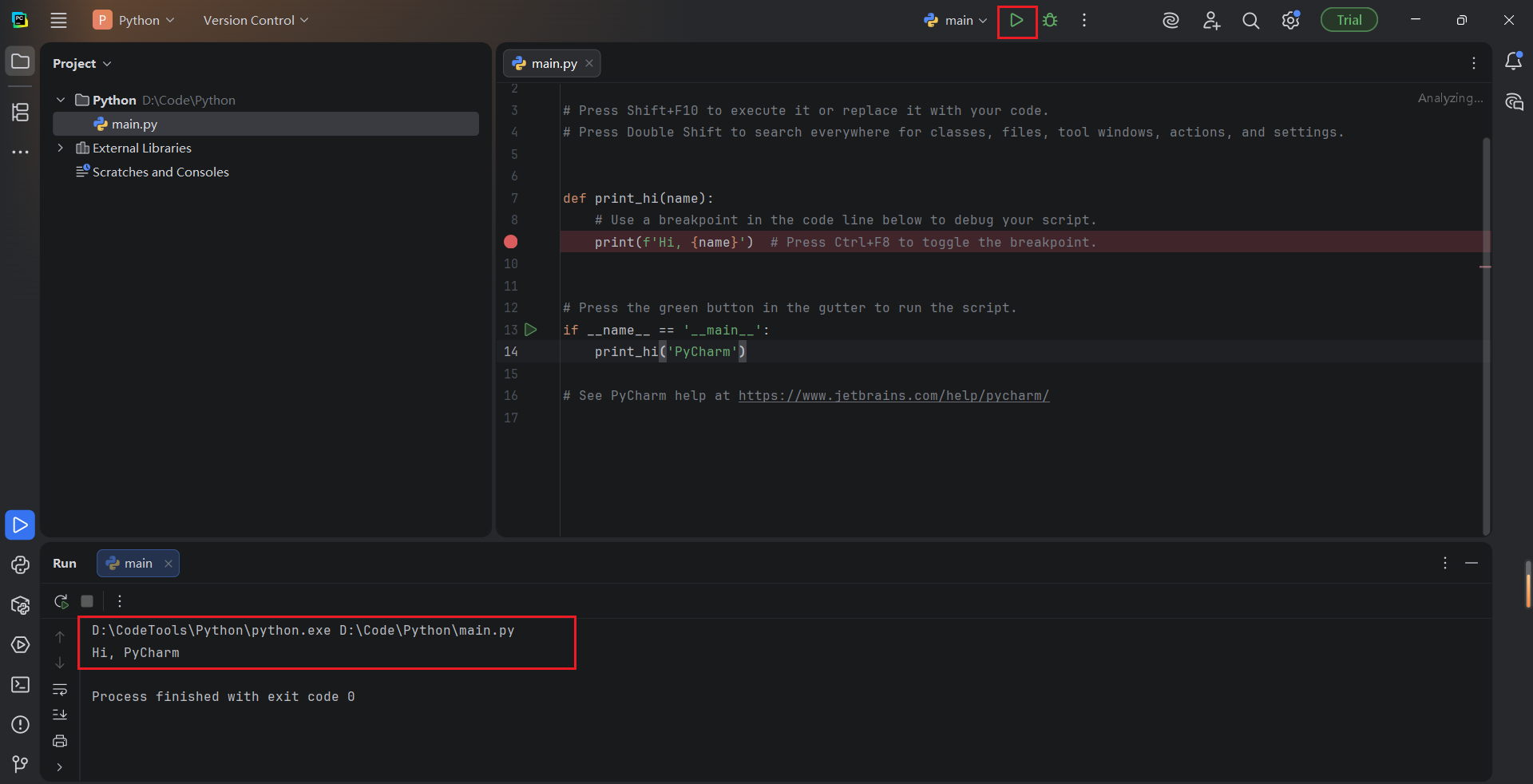Image resolution: width=1533 pixels, height=784 pixels.
Task: Start debugging with the bug icon
Action: click(1050, 21)
